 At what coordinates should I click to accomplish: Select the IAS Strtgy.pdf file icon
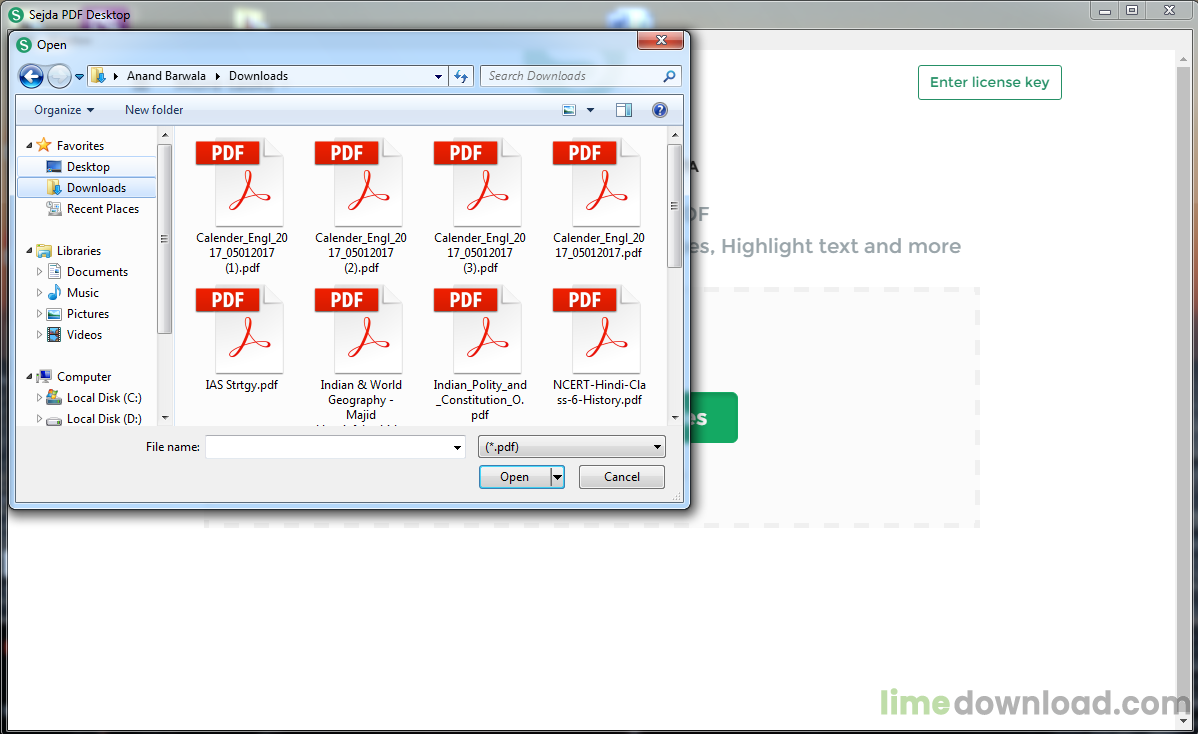point(242,332)
